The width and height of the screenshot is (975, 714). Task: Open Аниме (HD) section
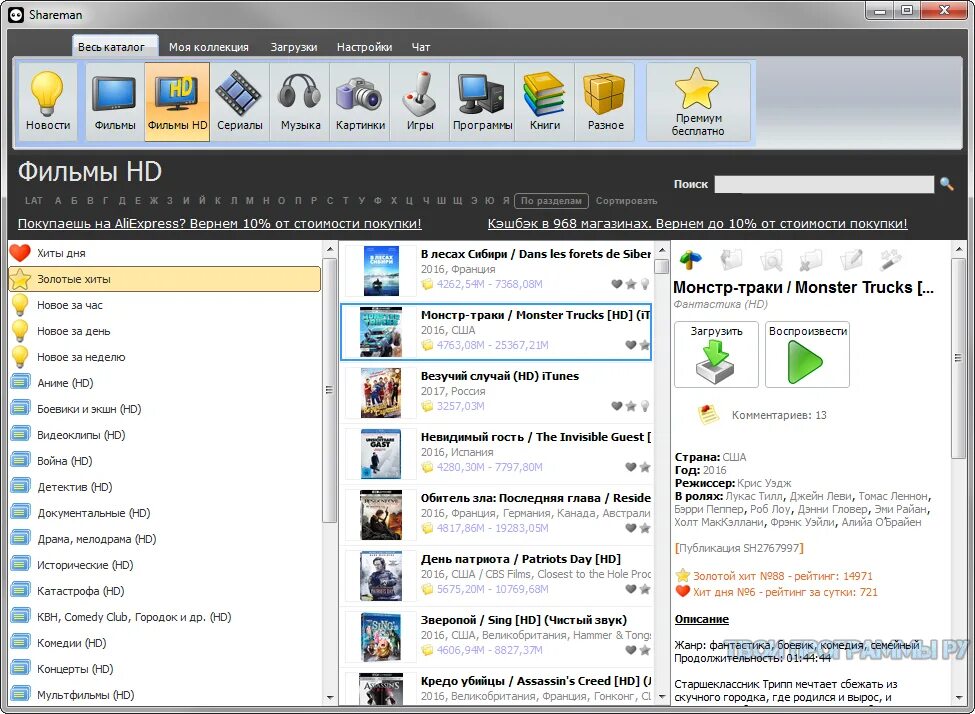tap(164, 383)
